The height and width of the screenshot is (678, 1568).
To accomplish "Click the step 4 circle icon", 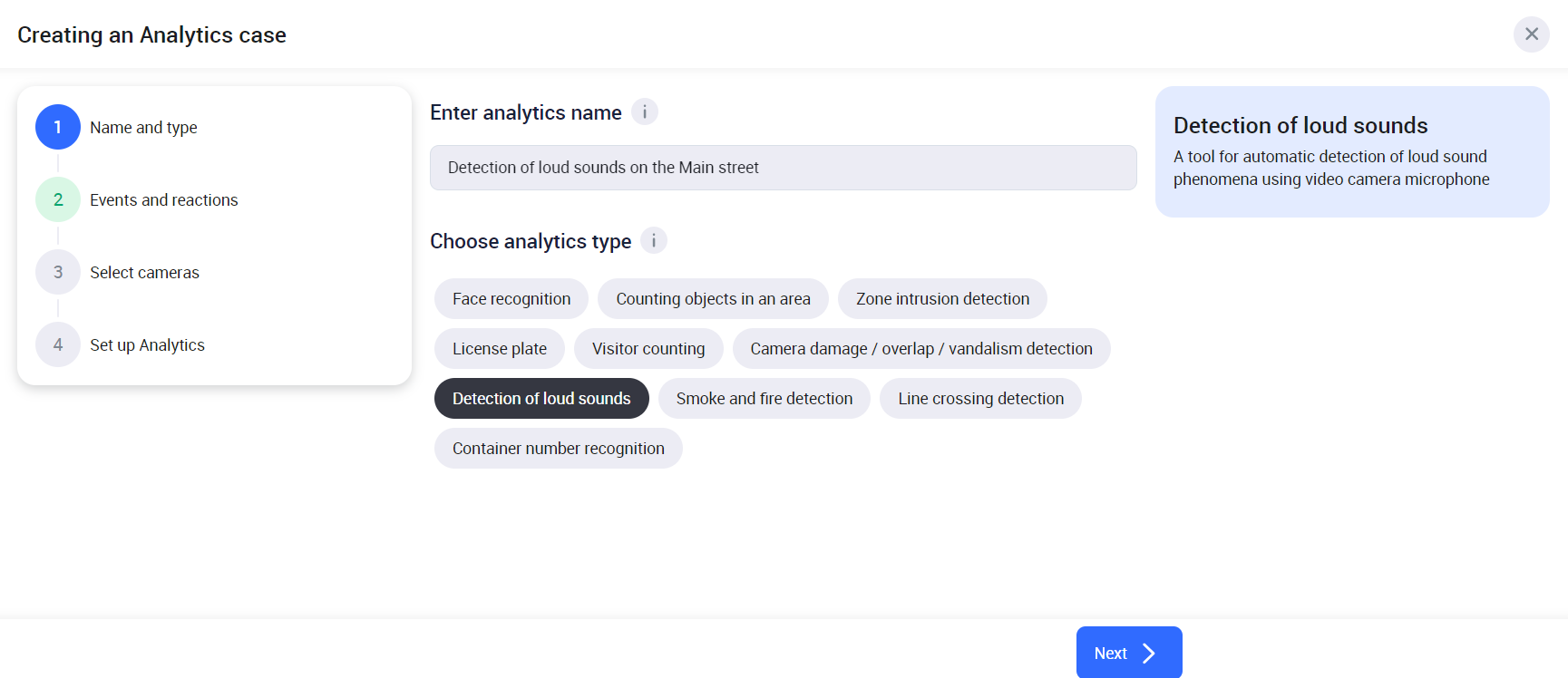I will 58,344.
